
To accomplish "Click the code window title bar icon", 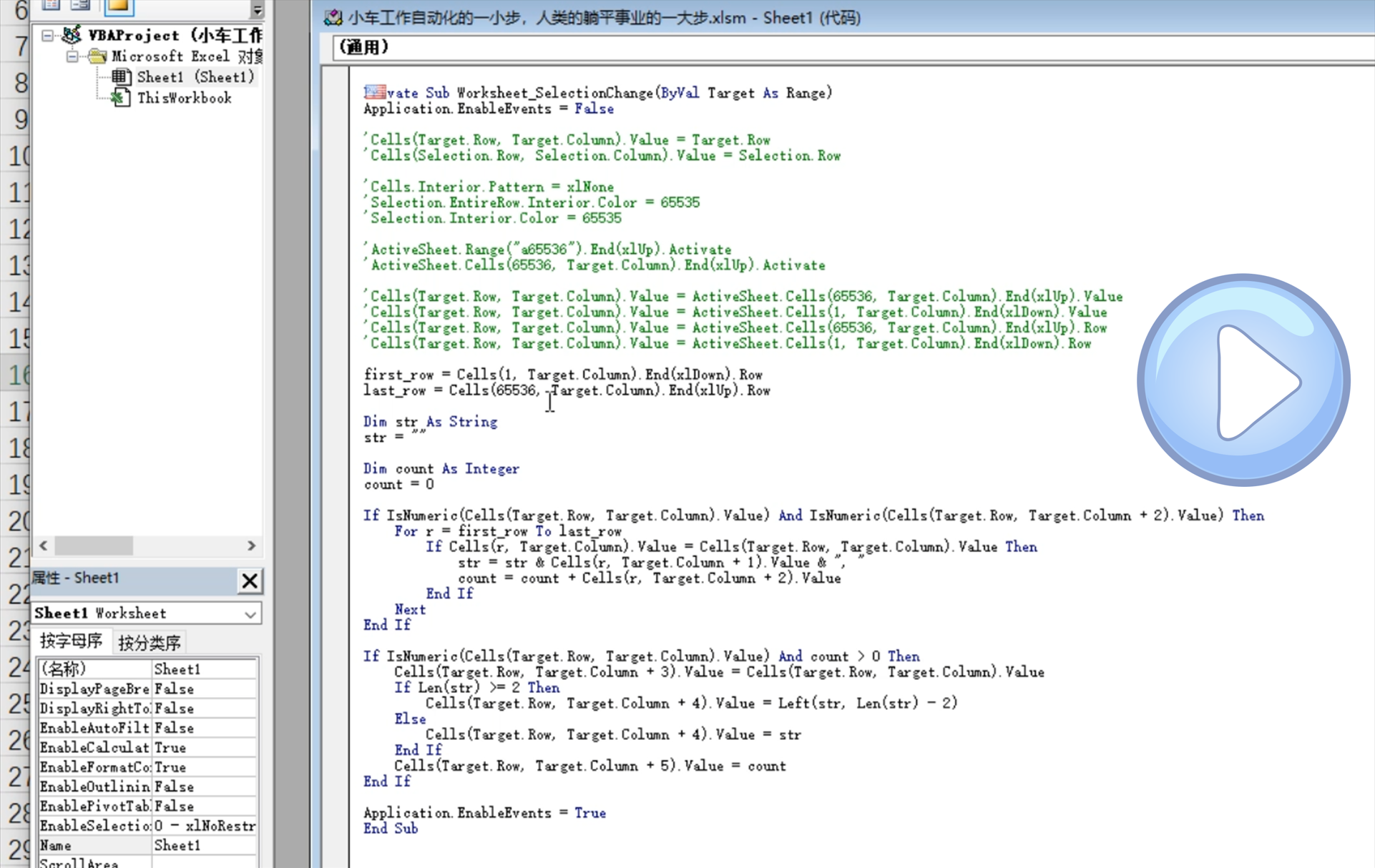I will (x=333, y=18).
